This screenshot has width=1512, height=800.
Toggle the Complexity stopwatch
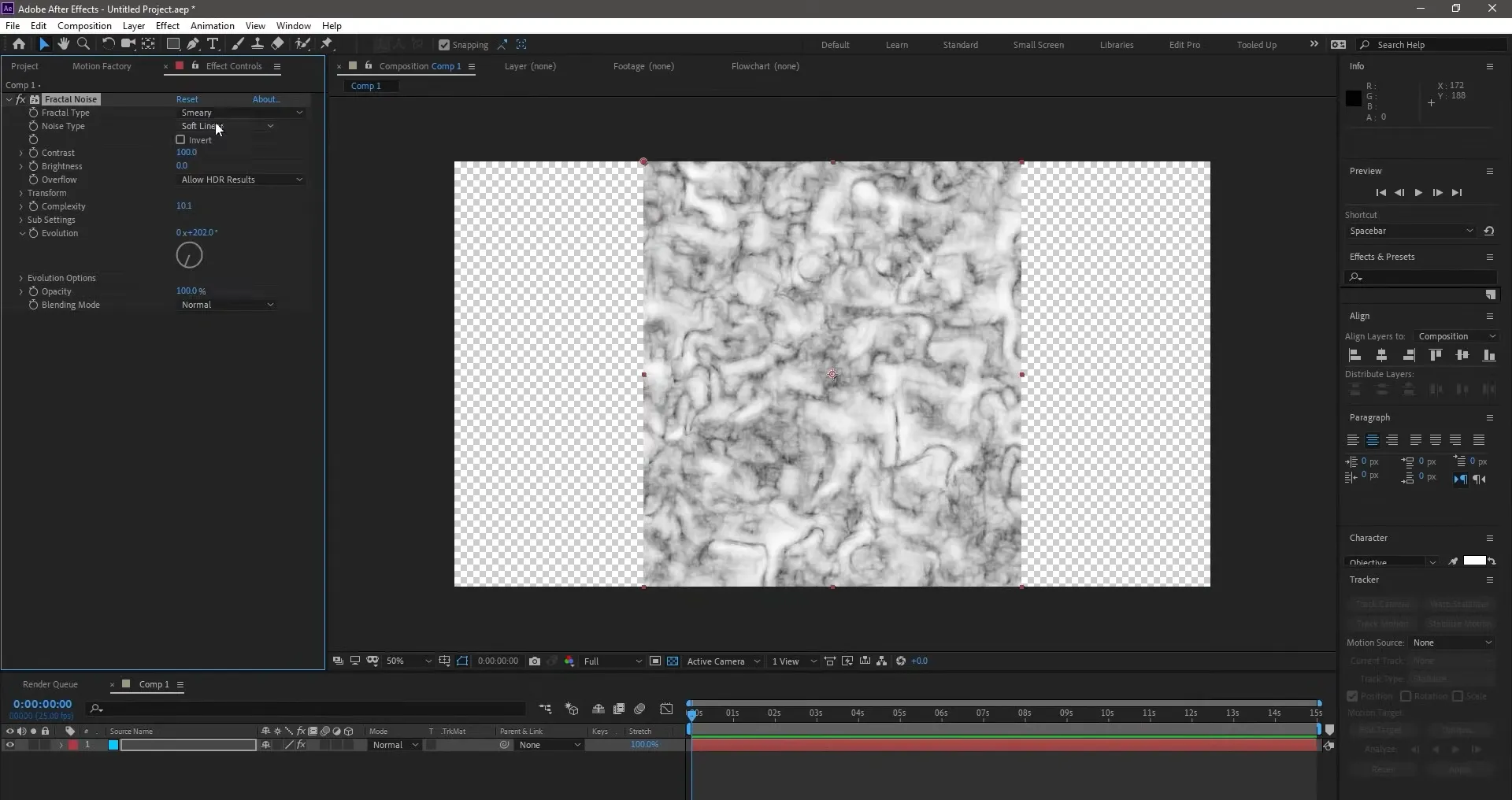pos(33,206)
